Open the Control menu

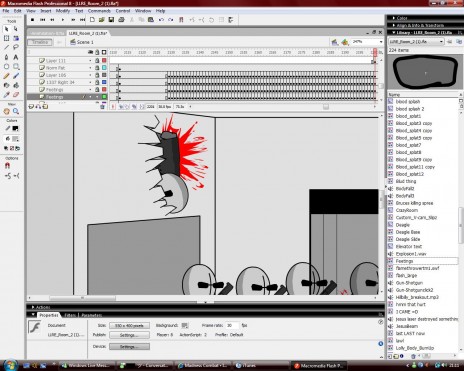point(123,11)
